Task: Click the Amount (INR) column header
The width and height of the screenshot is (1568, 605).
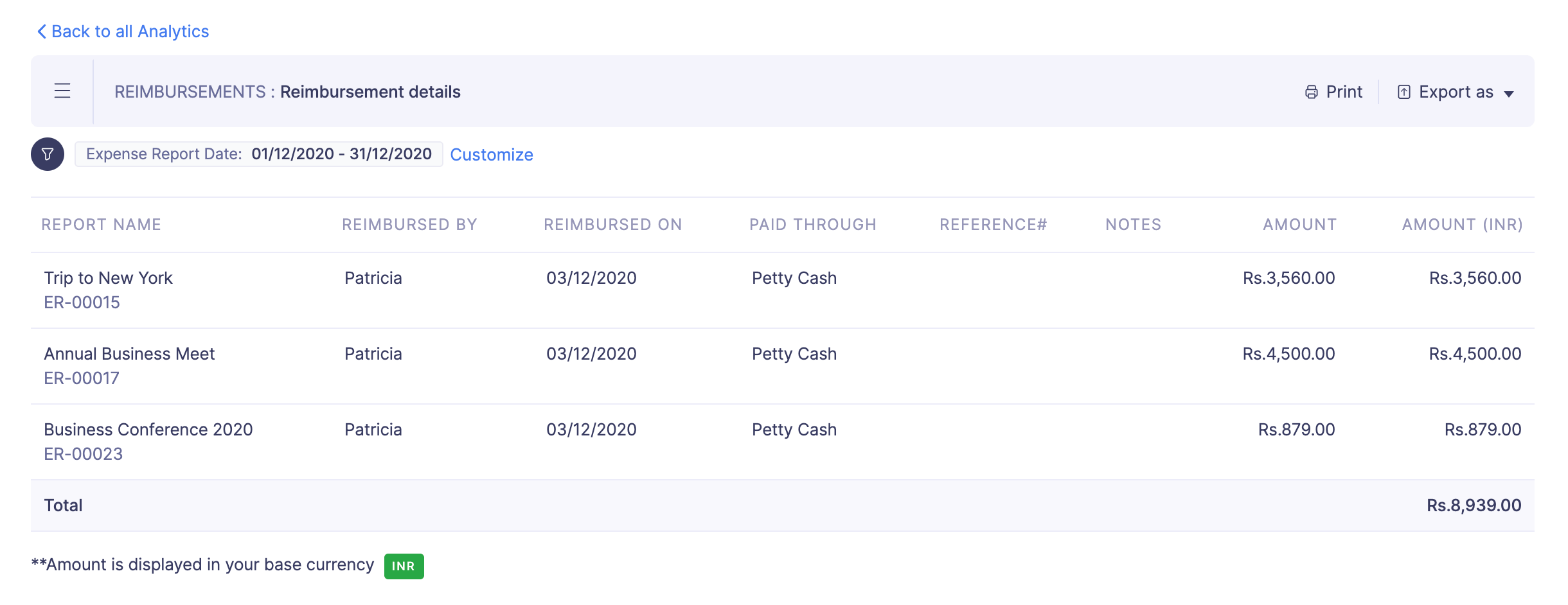Action: (x=1462, y=225)
